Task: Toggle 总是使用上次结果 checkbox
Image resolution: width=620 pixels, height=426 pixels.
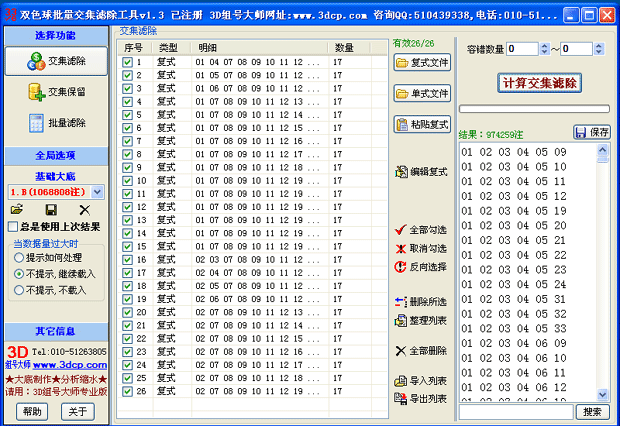Action: coord(13,228)
